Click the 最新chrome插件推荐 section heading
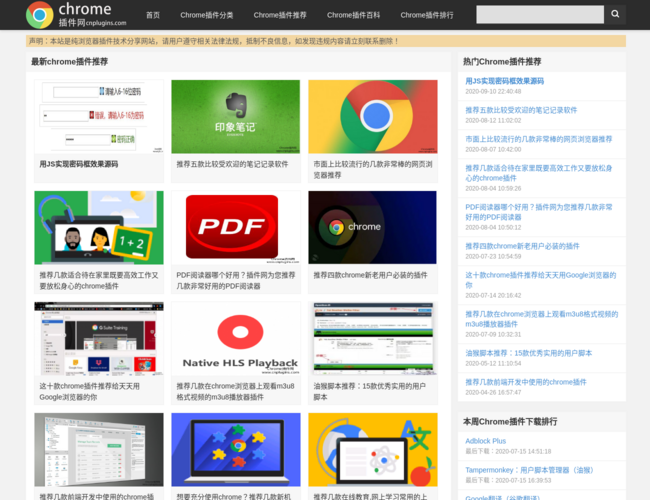This screenshot has height=500, width=650. point(69,62)
